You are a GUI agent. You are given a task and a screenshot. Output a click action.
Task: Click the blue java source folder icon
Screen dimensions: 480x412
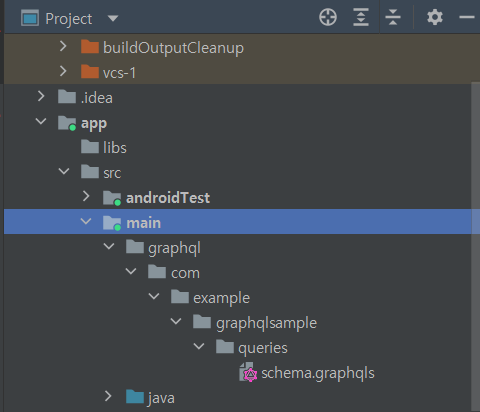coord(135,397)
